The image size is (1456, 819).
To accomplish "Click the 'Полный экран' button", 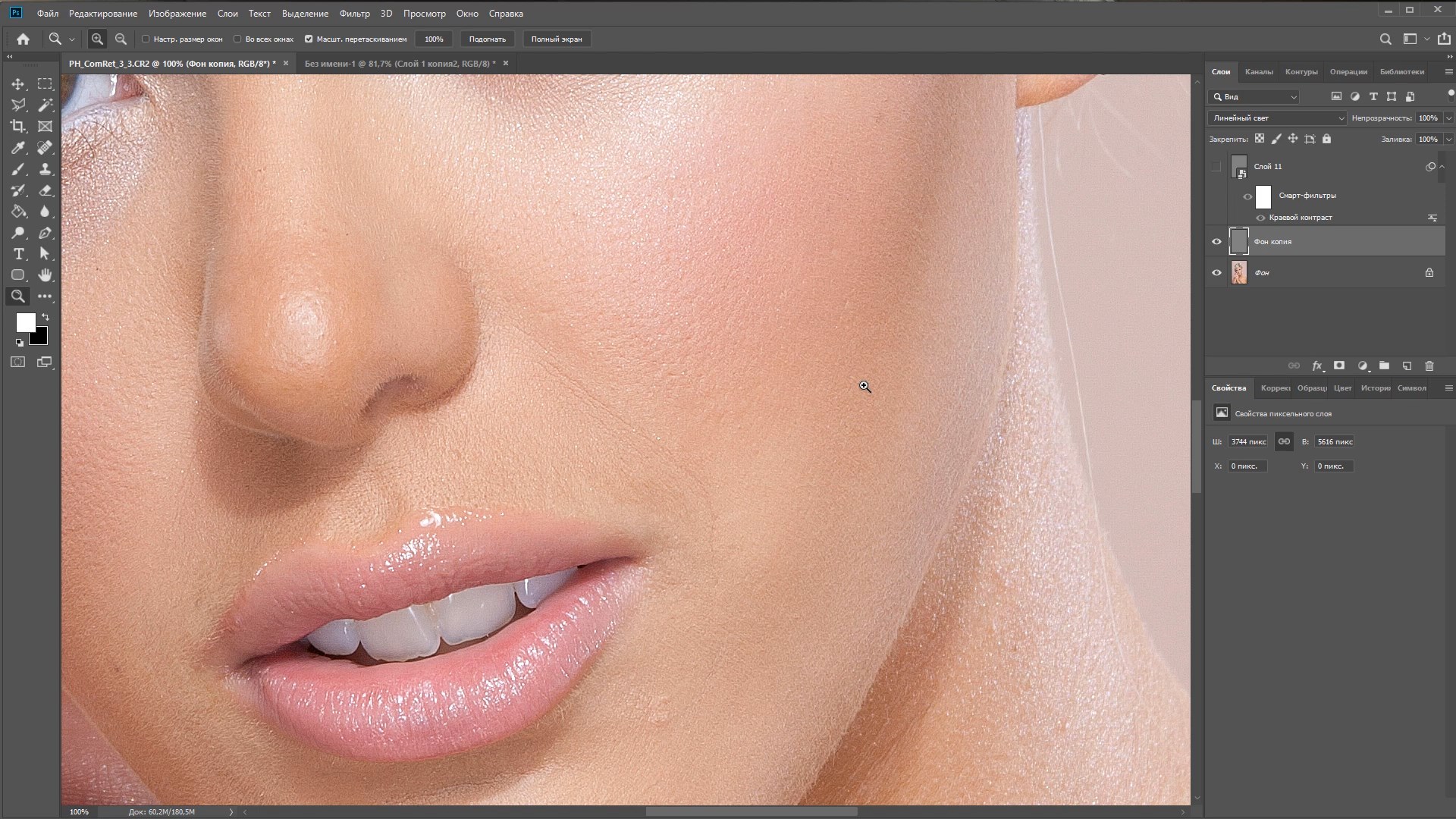I will [557, 39].
